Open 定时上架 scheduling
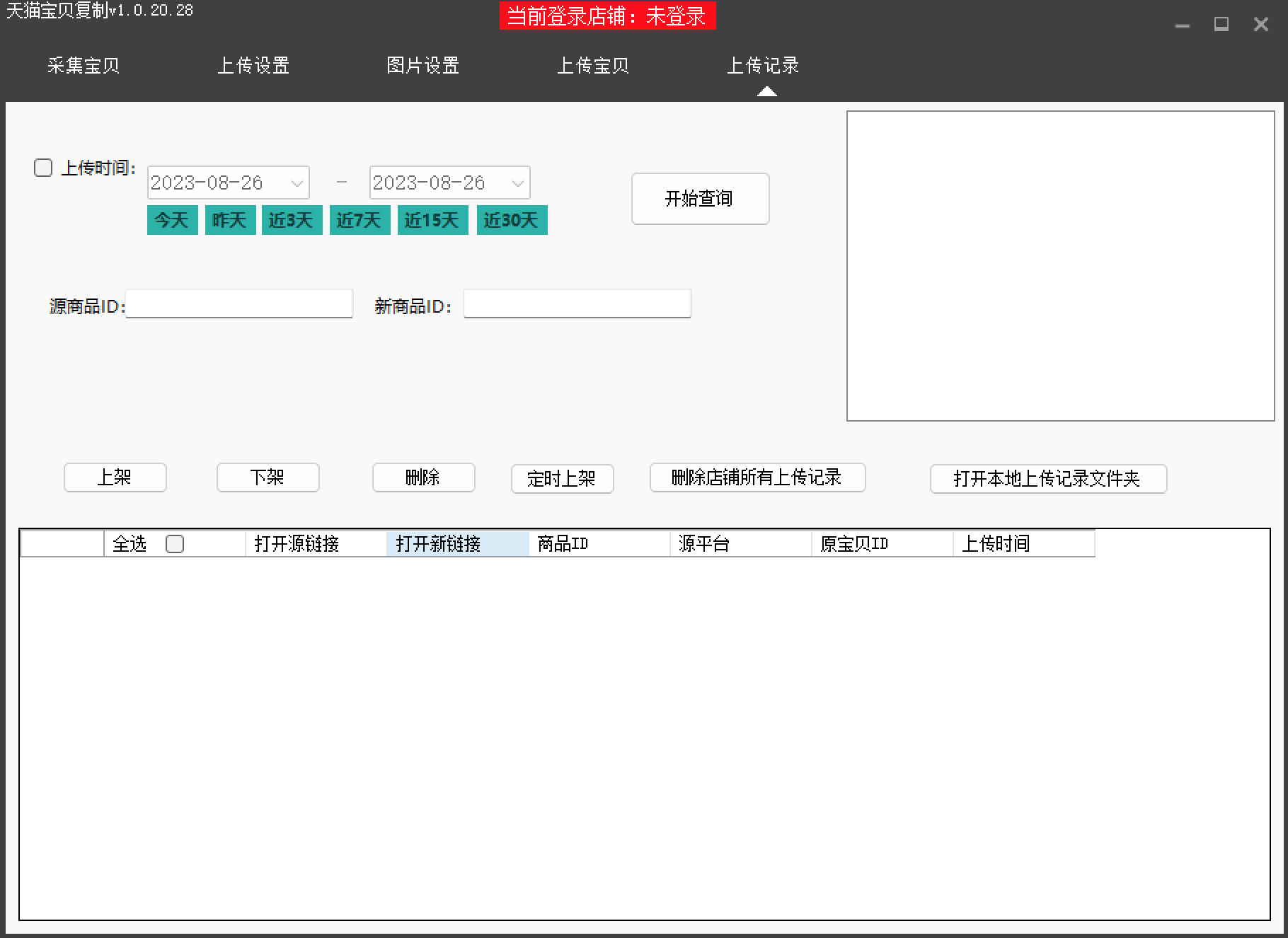Viewport: 1288px width, 938px height. point(563,479)
